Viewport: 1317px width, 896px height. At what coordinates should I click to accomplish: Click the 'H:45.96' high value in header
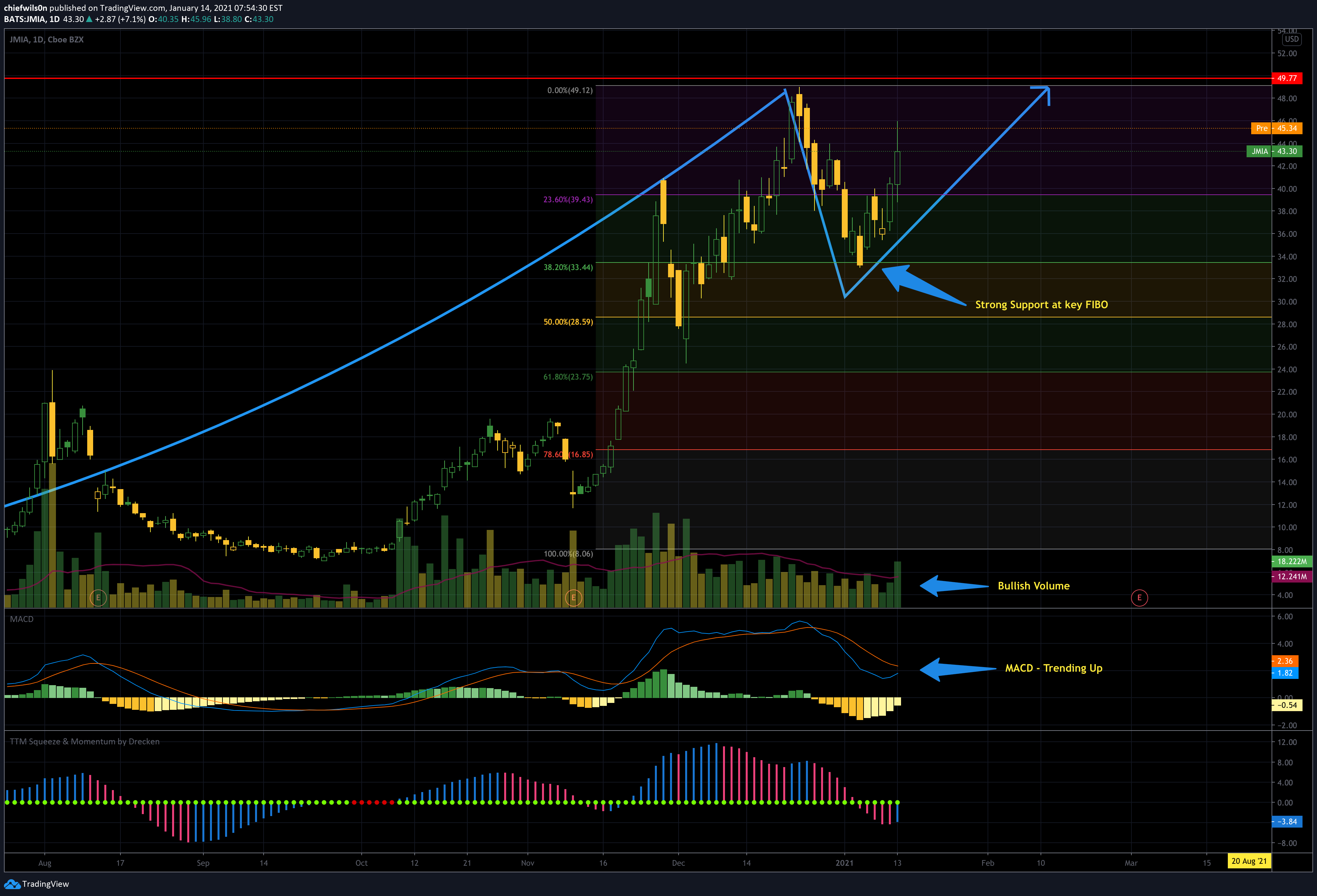[x=196, y=19]
